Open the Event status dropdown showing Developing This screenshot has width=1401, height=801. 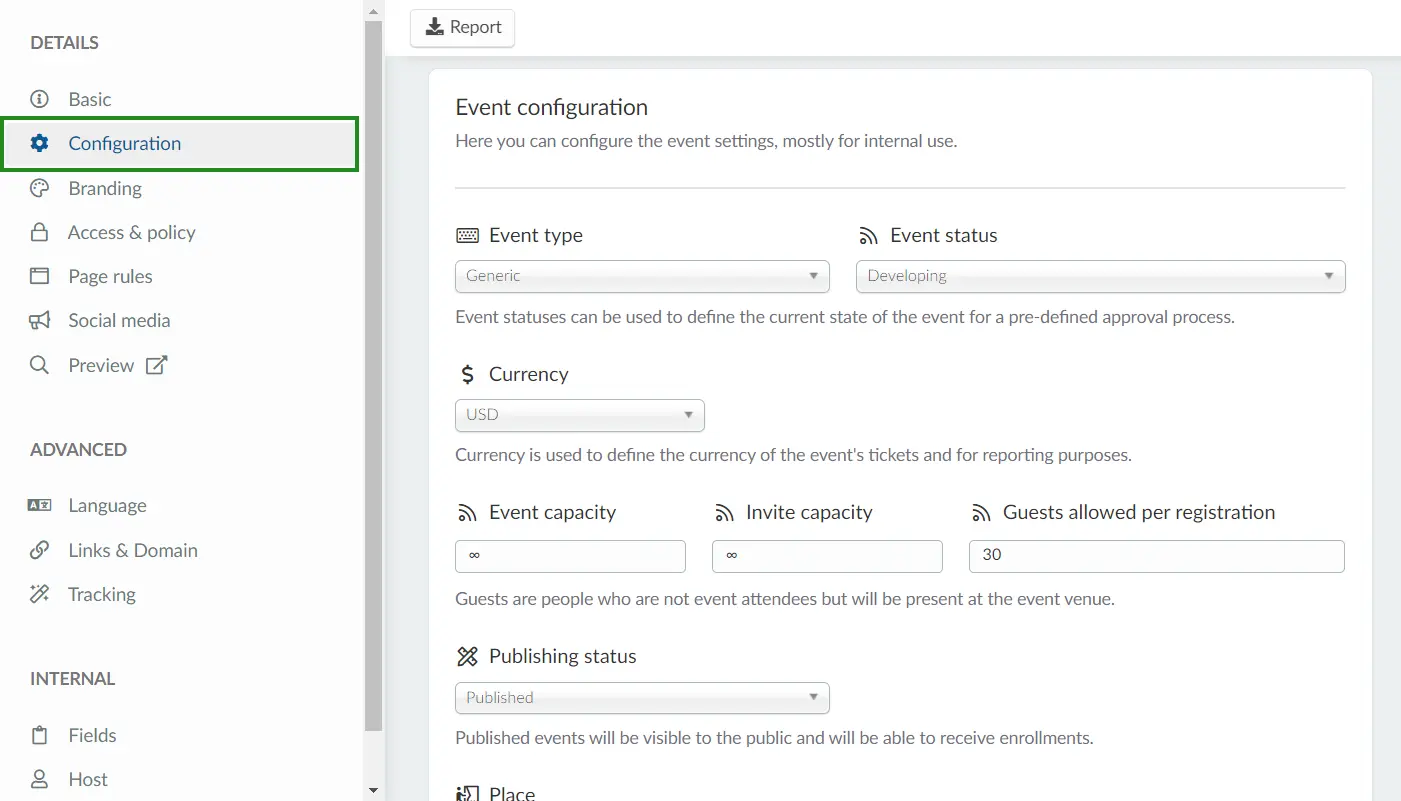coord(1100,276)
